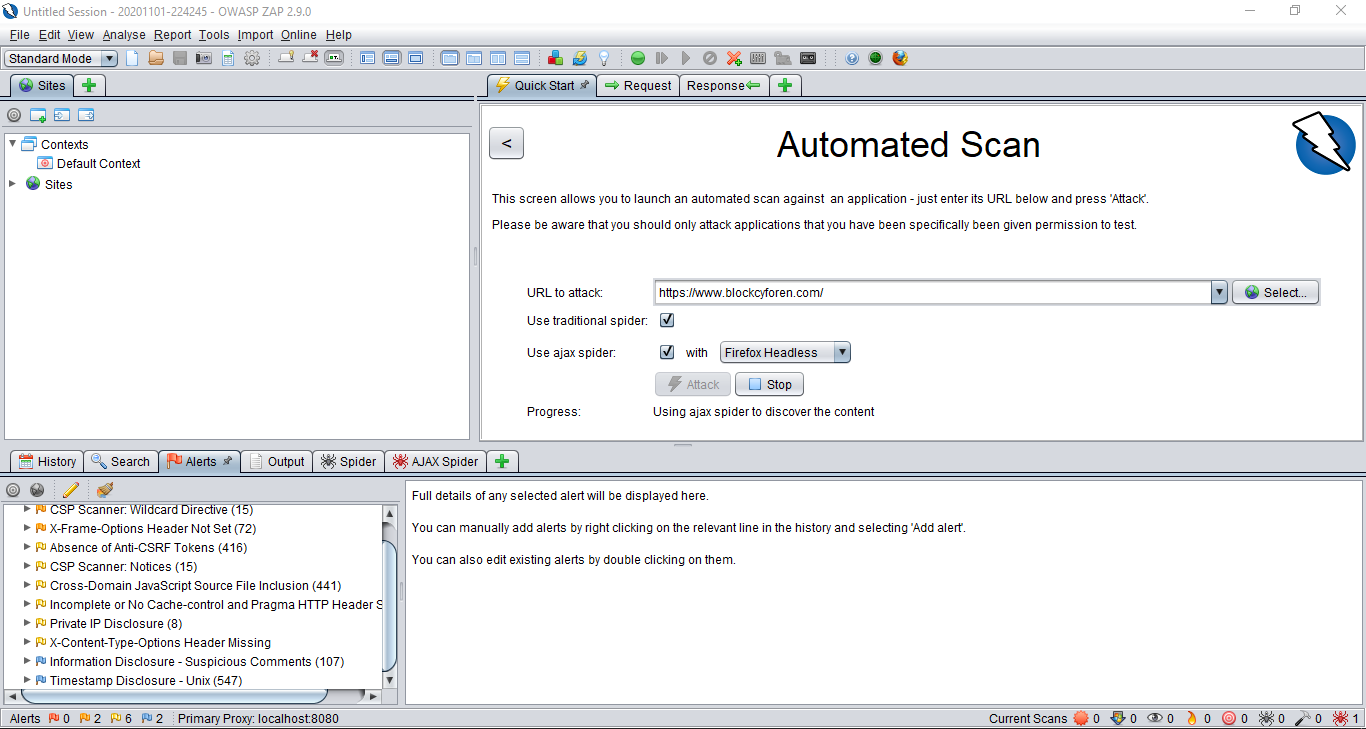Click the Snapshot Session camera icon

(x=204, y=58)
